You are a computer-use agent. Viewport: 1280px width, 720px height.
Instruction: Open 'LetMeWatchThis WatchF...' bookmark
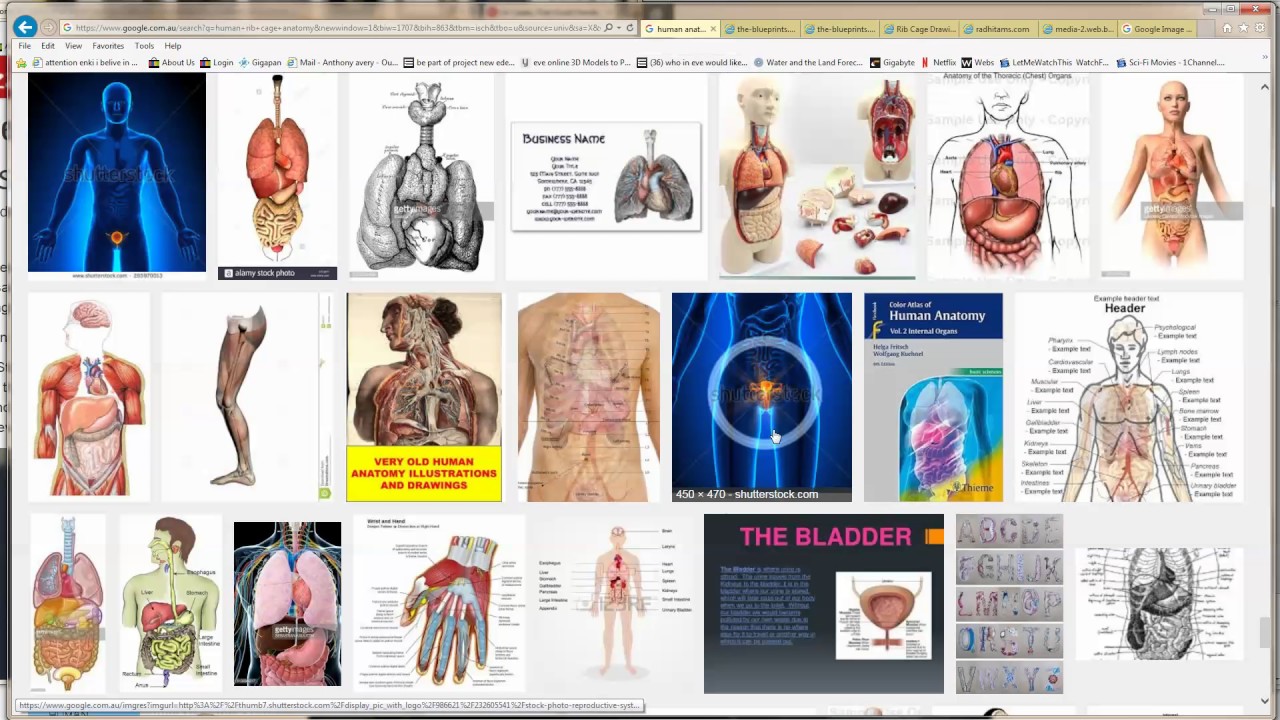[1056, 62]
